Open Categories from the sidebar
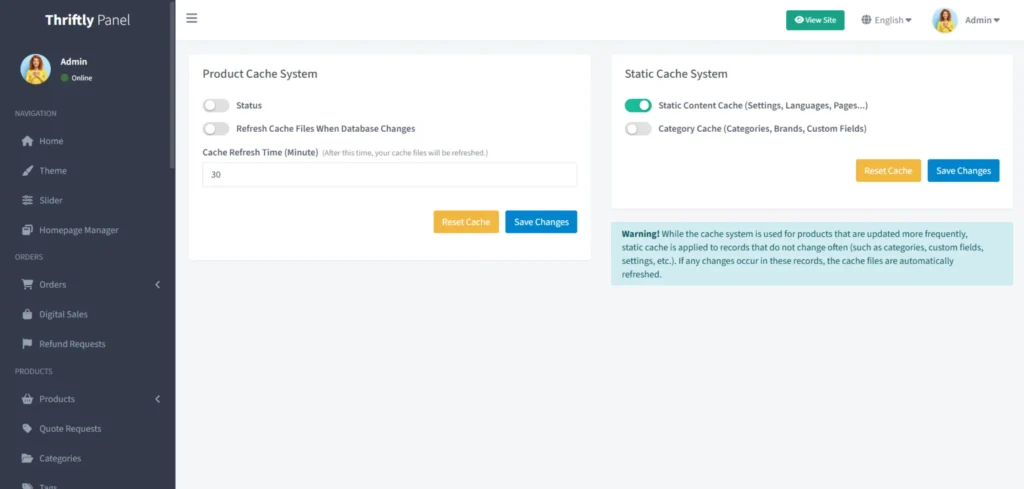The image size is (1024, 489). click(x=60, y=458)
